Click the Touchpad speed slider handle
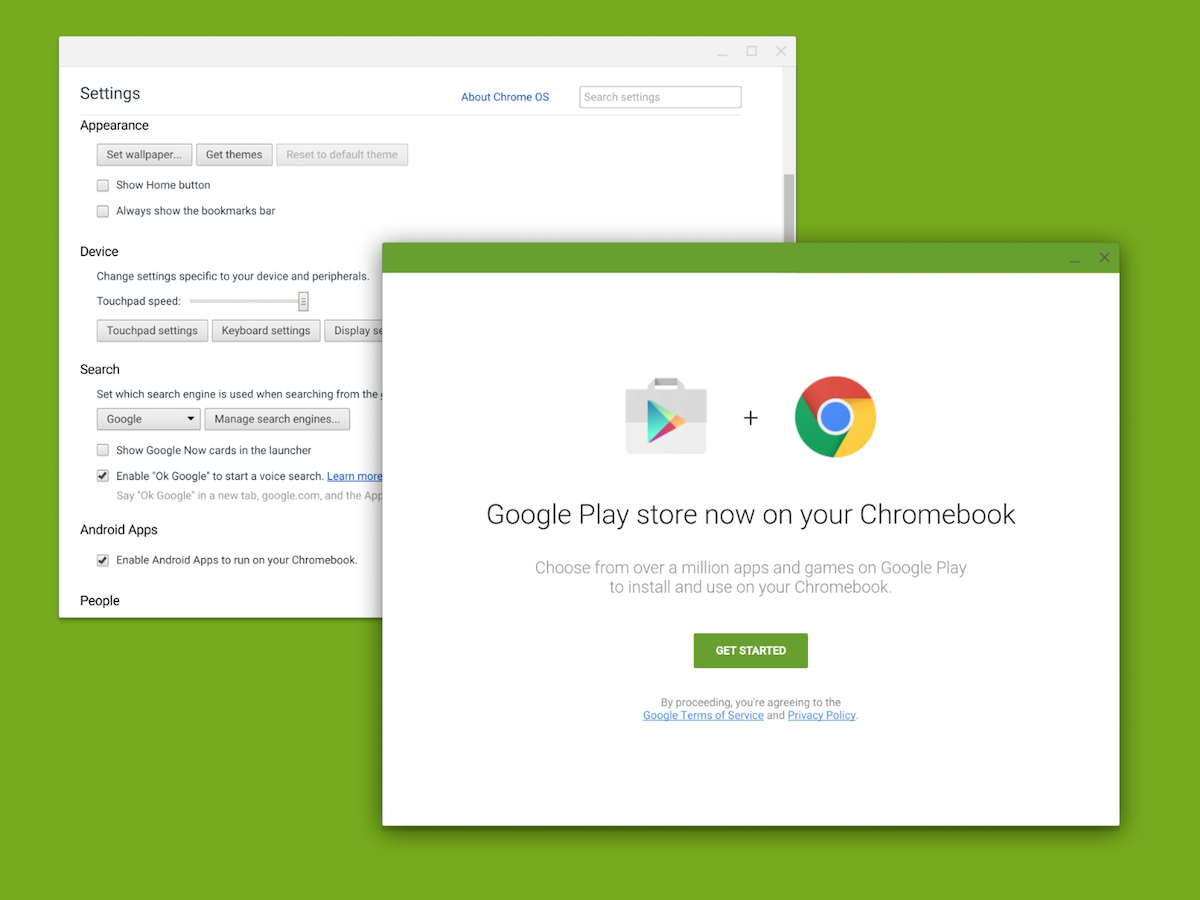 pyautogui.click(x=303, y=301)
